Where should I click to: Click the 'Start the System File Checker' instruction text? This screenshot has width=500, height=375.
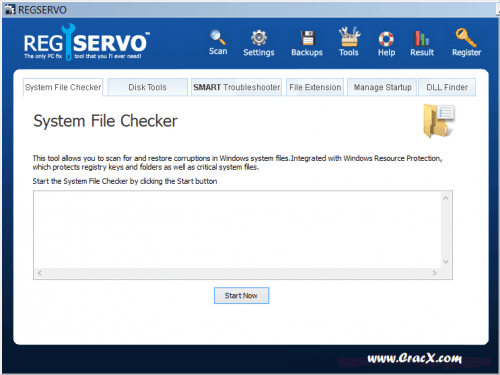coord(125,181)
